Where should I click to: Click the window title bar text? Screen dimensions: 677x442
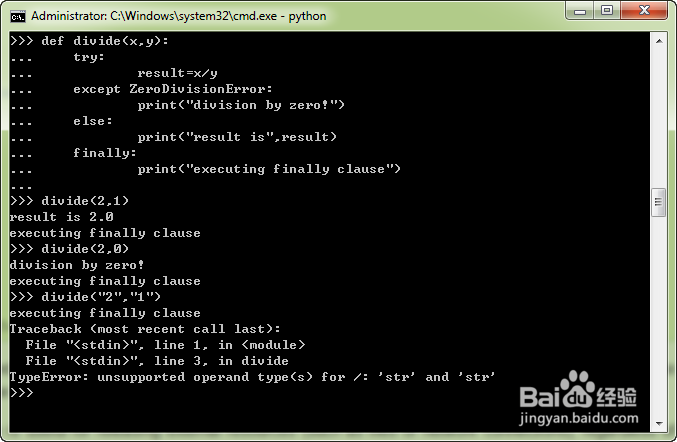click(x=178, y=16)
